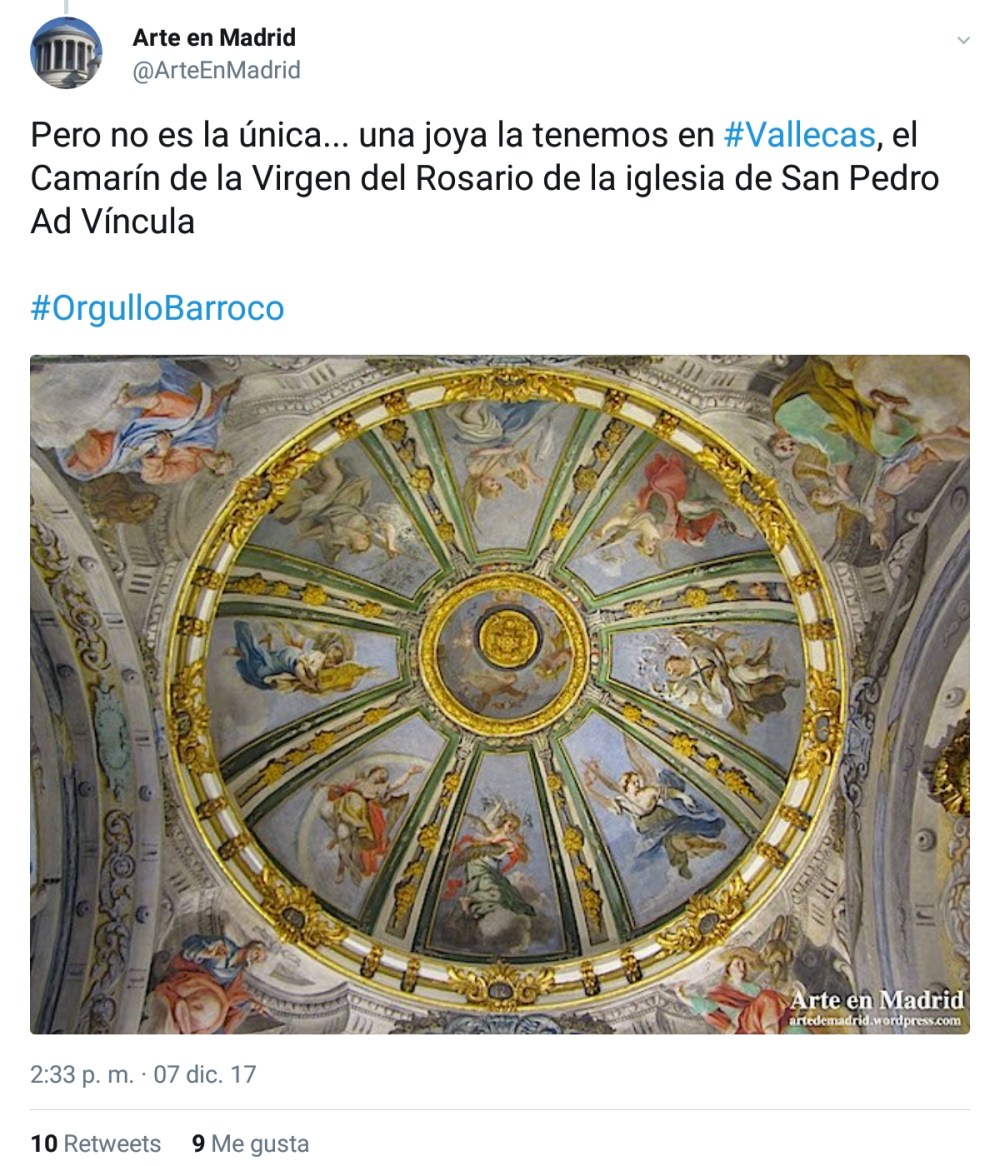Click the bold '9' likes count
Screen dimensions: 1000x1166
(x=199, y=1143)
